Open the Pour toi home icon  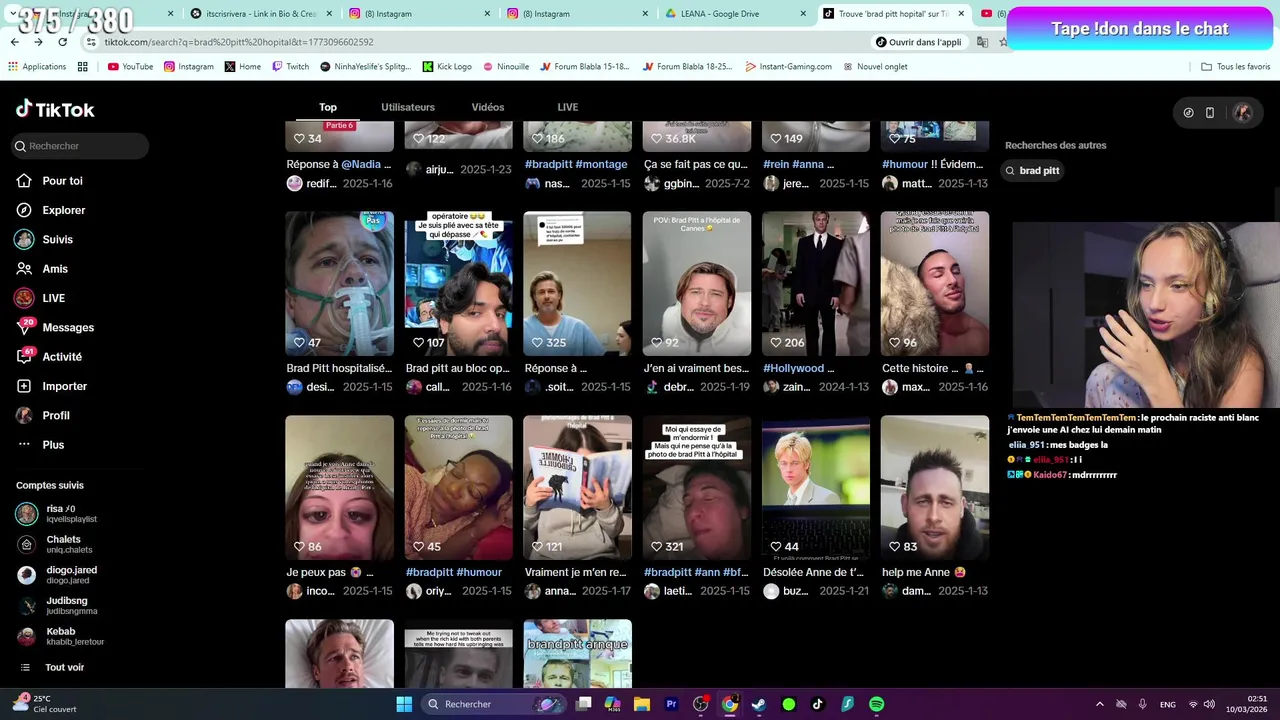(24, 181)
